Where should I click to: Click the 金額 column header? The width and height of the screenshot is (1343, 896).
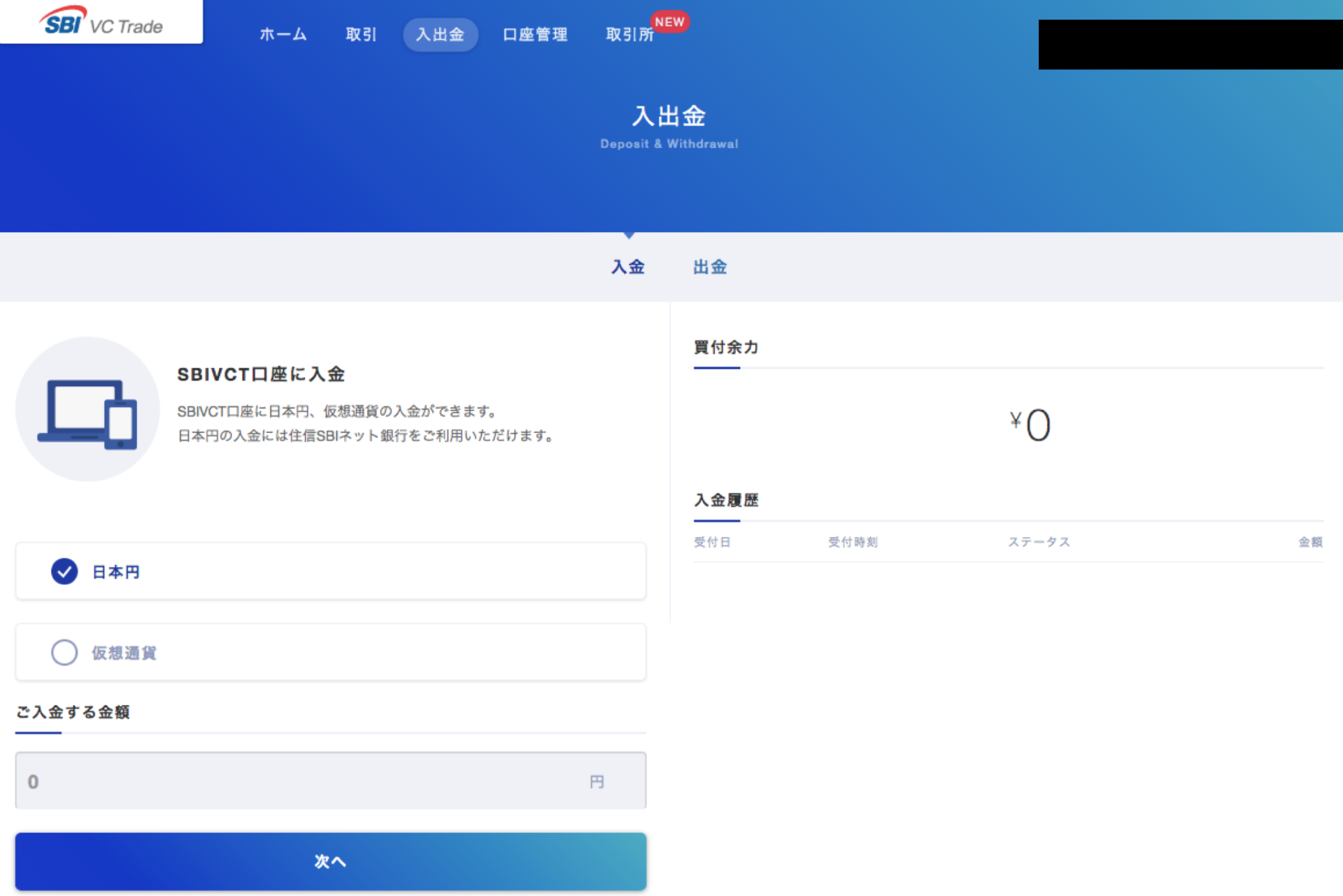pos(1311,542)
